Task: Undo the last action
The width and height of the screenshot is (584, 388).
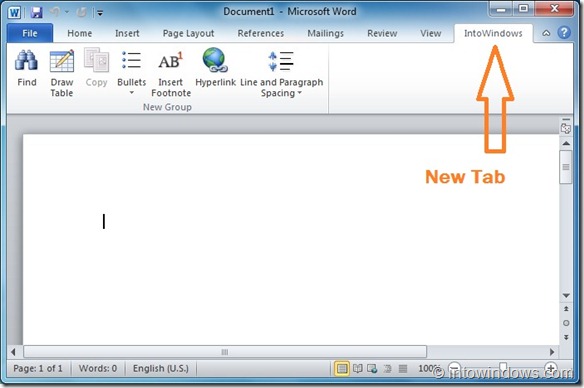Action: (55, 12)
